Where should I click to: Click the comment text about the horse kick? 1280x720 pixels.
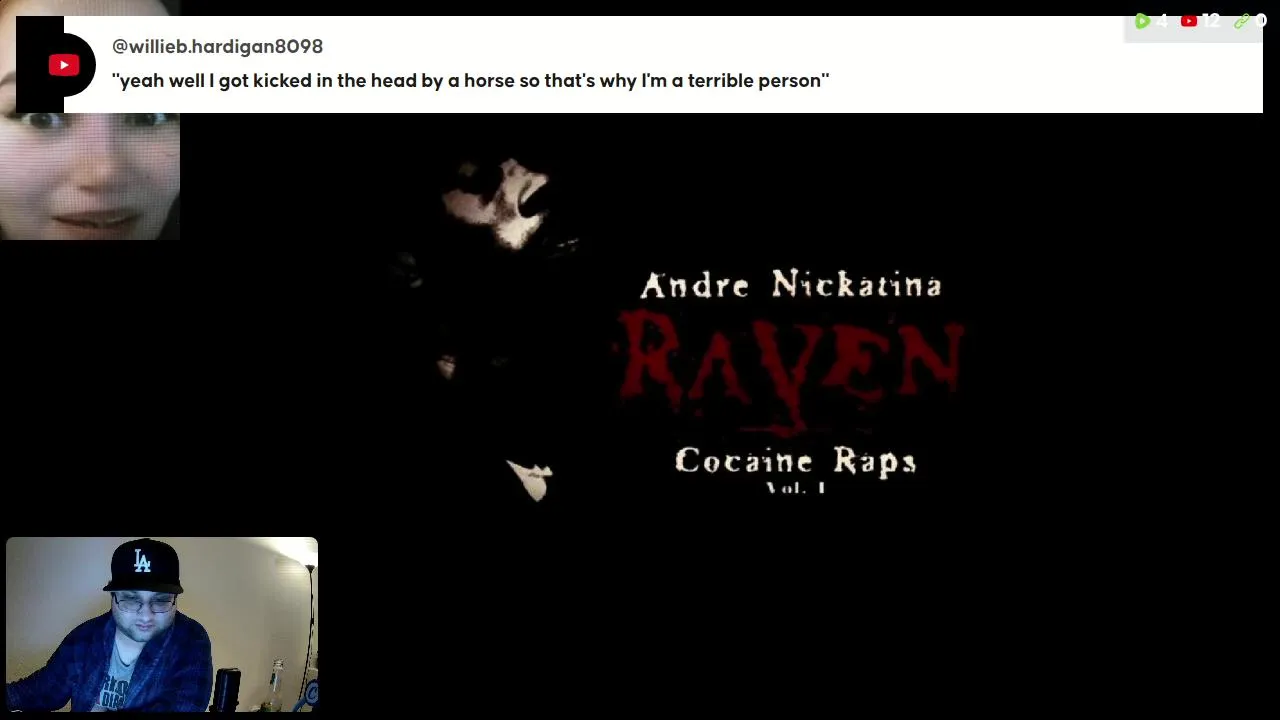(471, 81)
